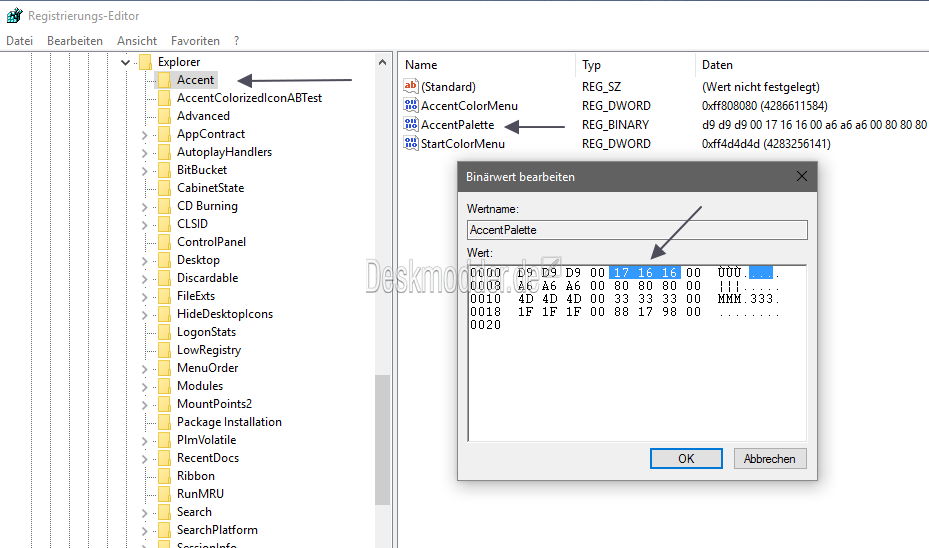Expand the Search key
This screenshot has height=548, width=929.
pos(145,513)
